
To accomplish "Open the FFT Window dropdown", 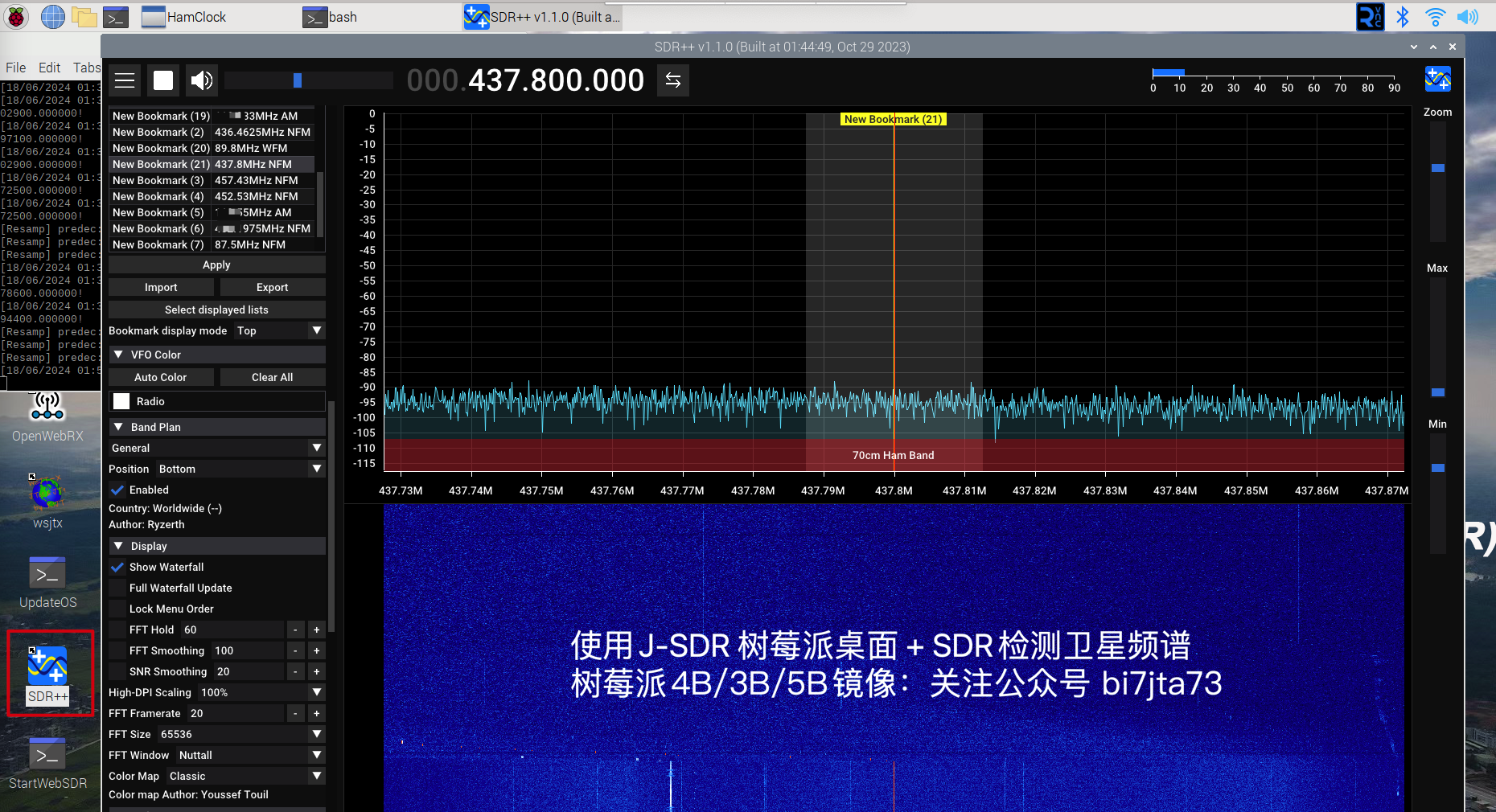I will click(x=250, y=755).
